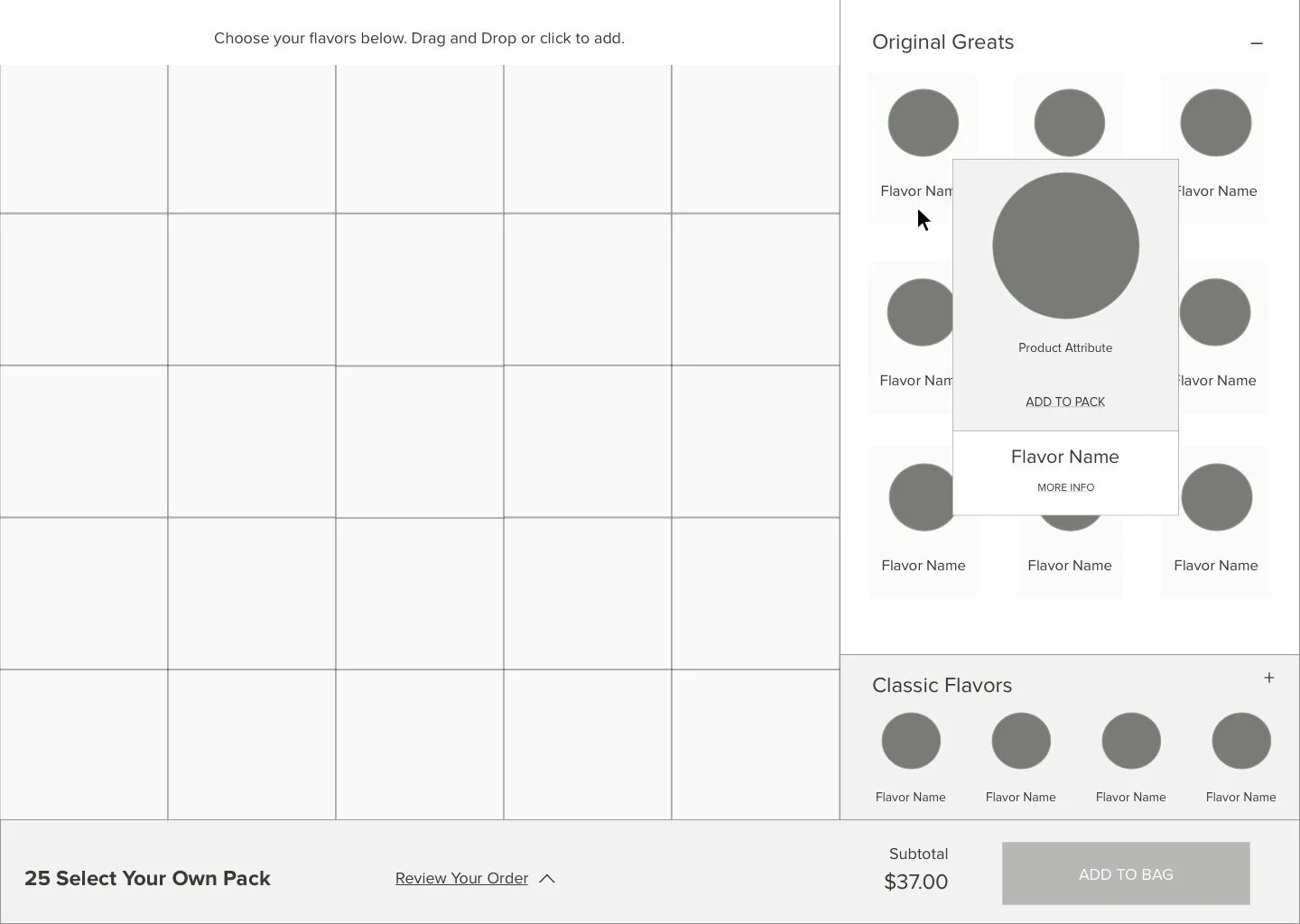Select third flavor circle in Classic Flavors

pos(1131,741)
